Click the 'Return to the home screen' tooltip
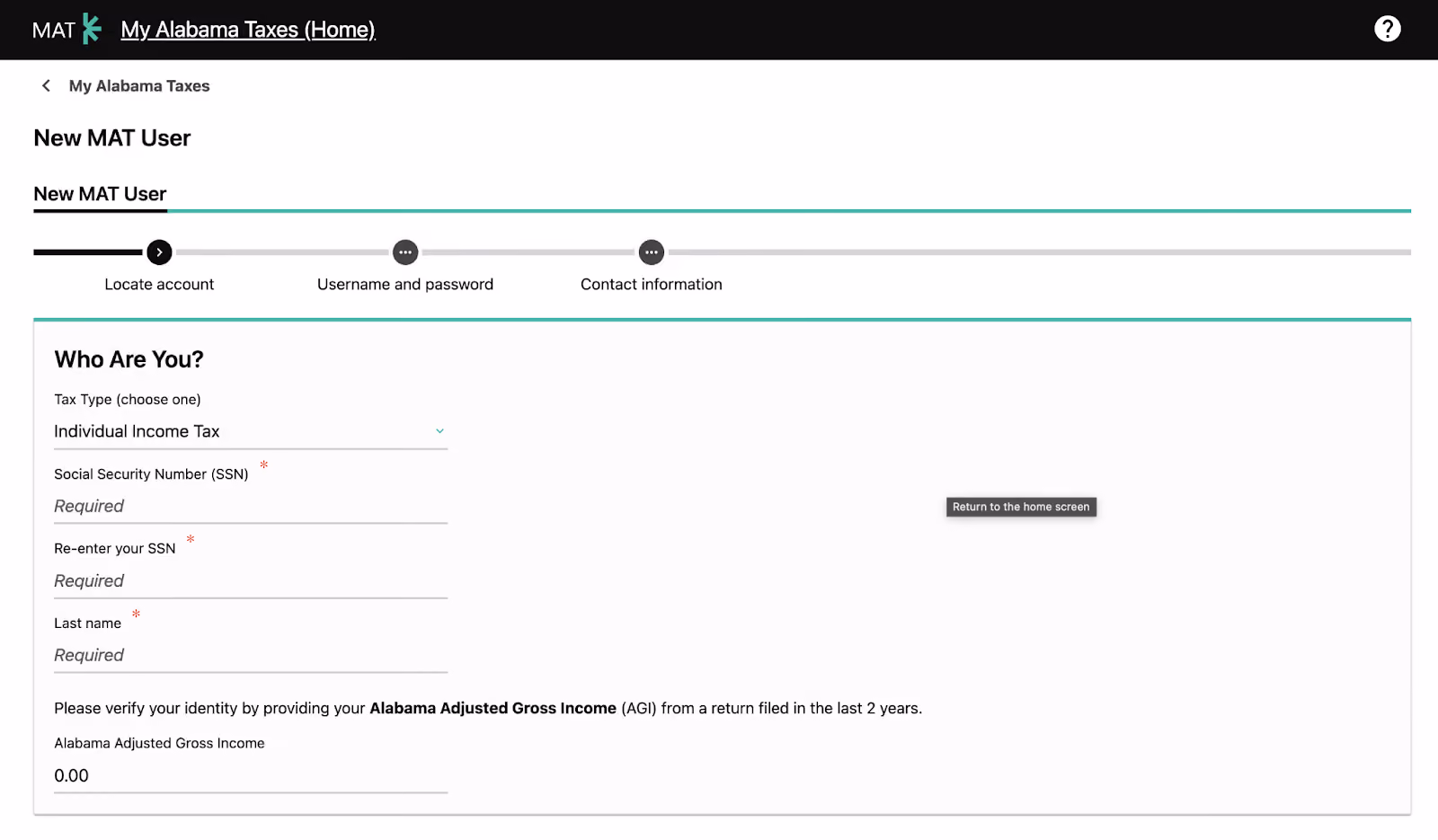The height and width of the screenshot is (840, 1438). tap(1021, 508)
